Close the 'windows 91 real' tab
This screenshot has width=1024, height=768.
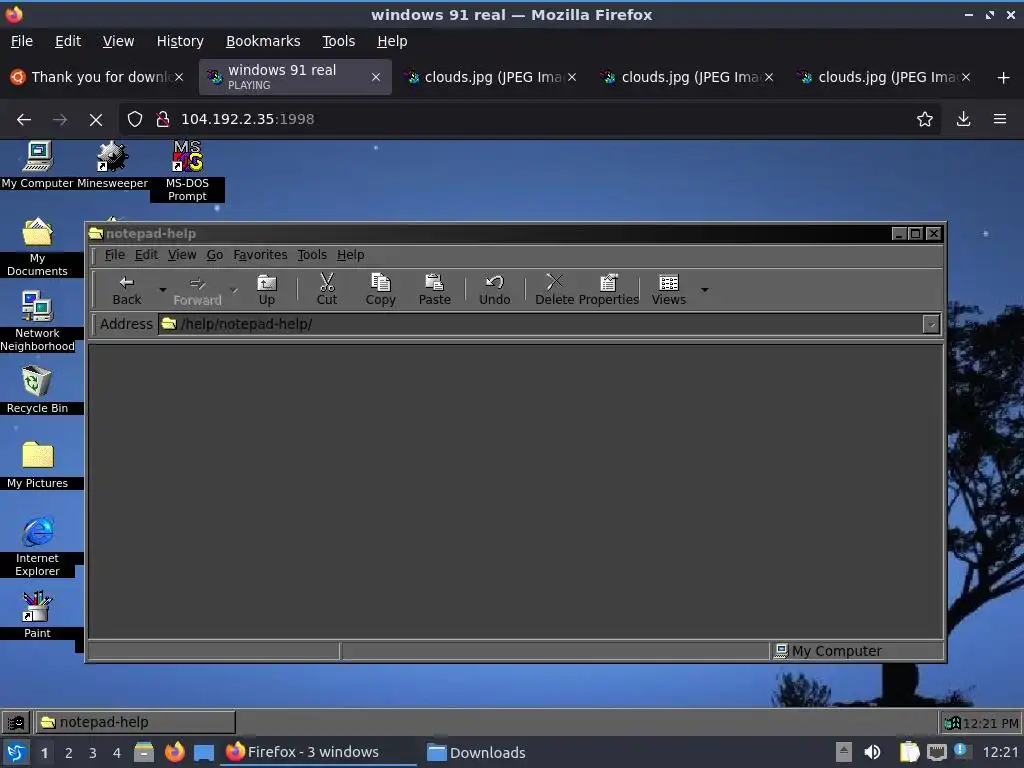tap(376, 77)
